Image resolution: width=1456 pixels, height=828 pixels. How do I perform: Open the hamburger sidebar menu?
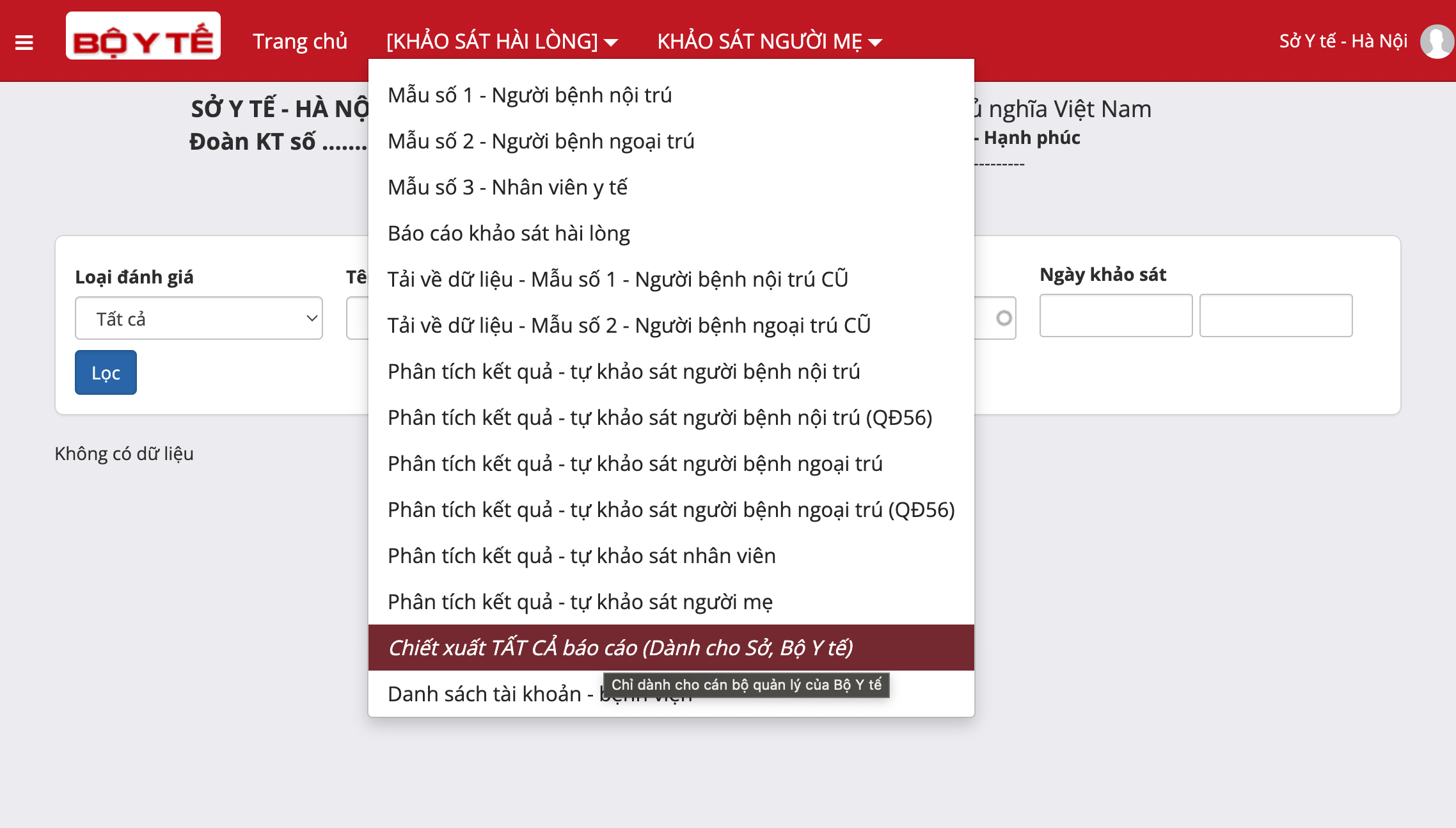coord(24,42)
